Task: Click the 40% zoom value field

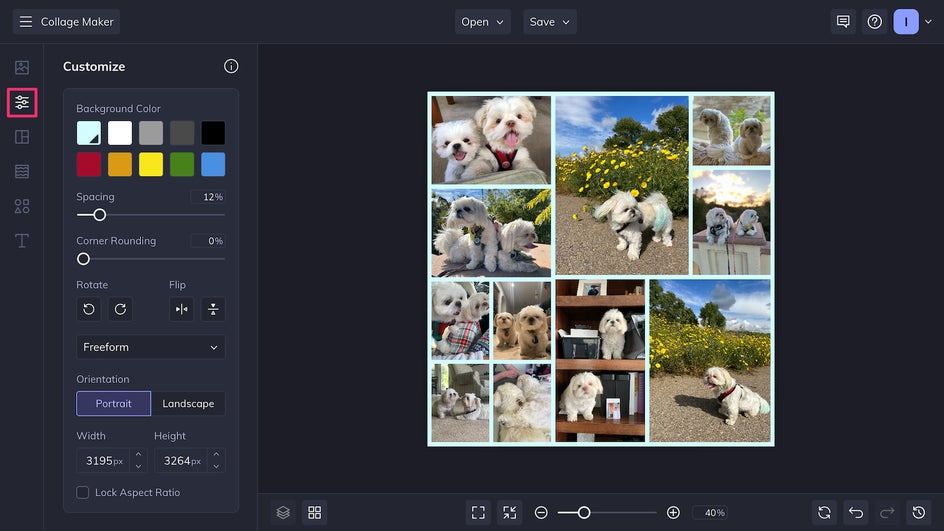Action: pyautogui.click(x=710, y=512)
